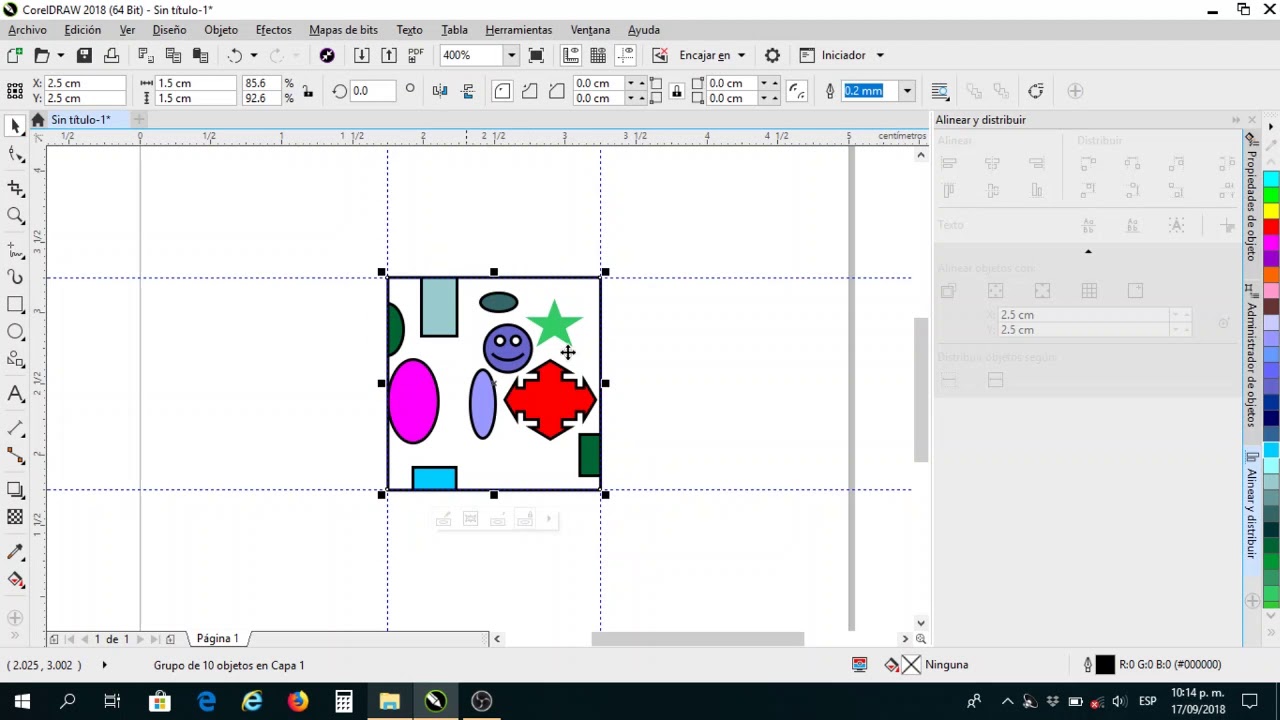Select round corner style

(502, 91)
